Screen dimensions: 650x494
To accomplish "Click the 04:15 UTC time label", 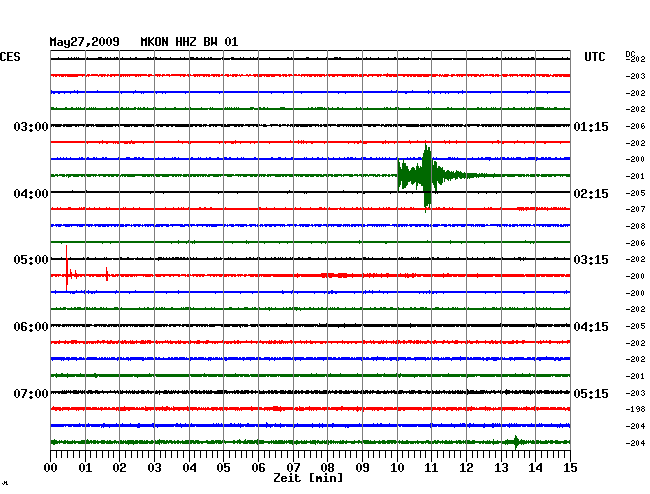I will click(x=591, y=327).
